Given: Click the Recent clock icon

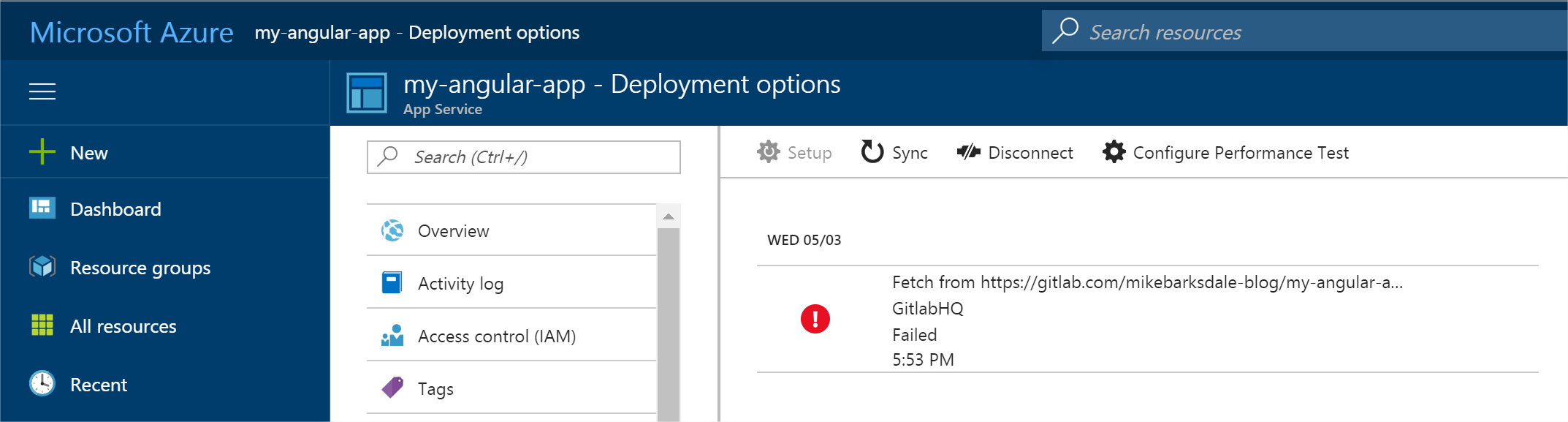Looking at the screenshot, I should [x=42, y=383].
